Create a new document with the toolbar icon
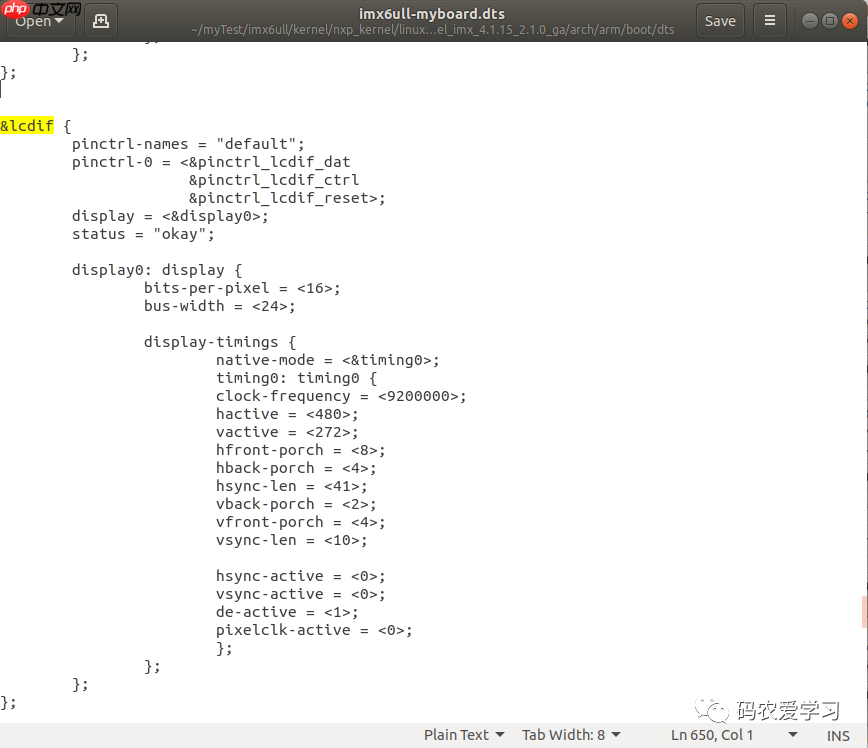The image size is (868, 748). click(101, 21)
